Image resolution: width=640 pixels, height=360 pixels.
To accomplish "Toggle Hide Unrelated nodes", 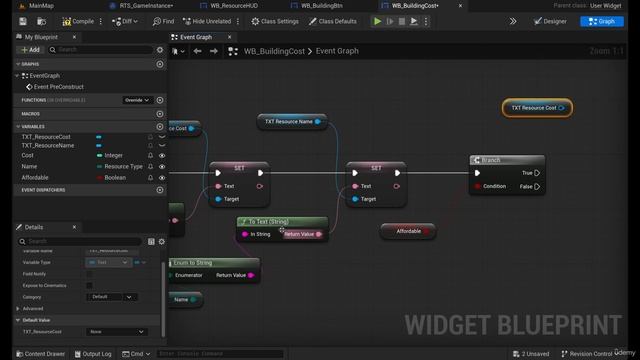I will [x=207, y=21].
